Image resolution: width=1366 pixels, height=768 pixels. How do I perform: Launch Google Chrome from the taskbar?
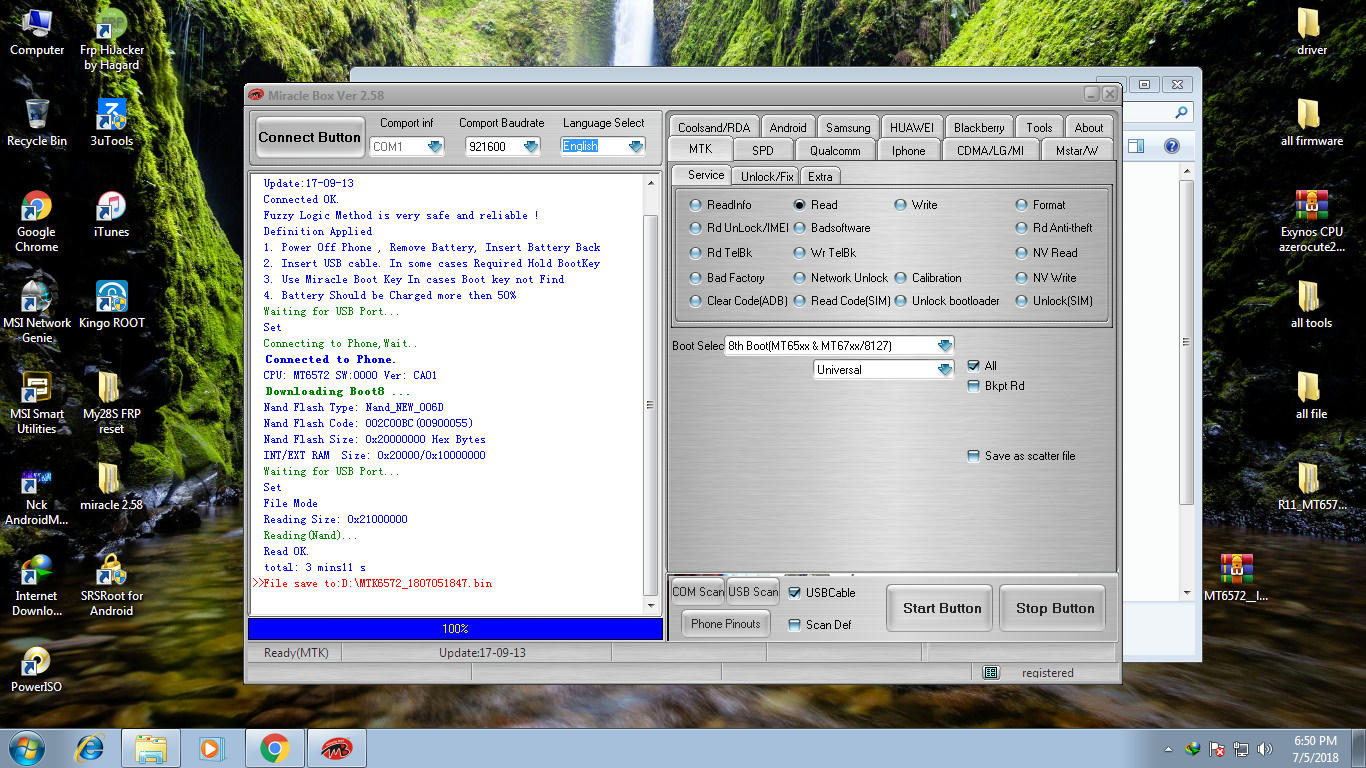pyautogui.click(x=274, y=747)
